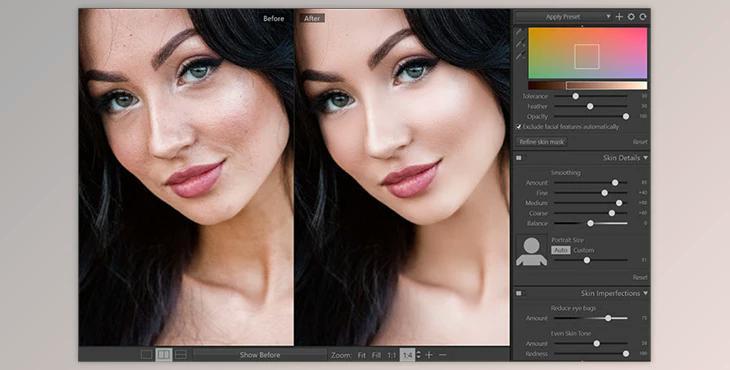
Task: Click the Smoothing heading text
Action: (x=566, y=173)
